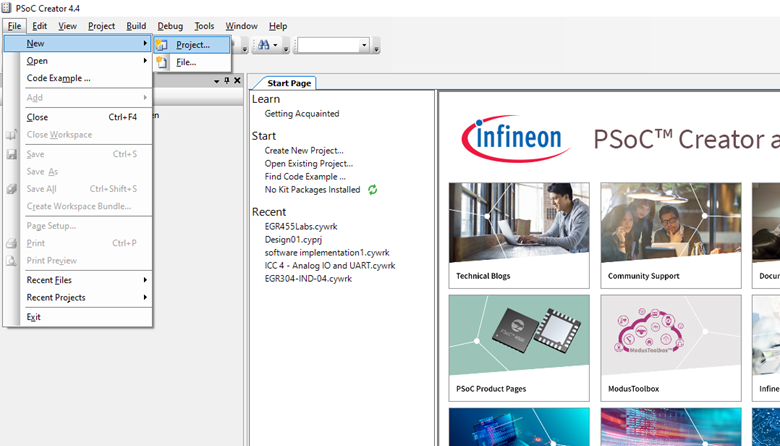Click the binoculars Find icon in toolbar
This screenshot has width=780, height=446.
coord(264,45)
